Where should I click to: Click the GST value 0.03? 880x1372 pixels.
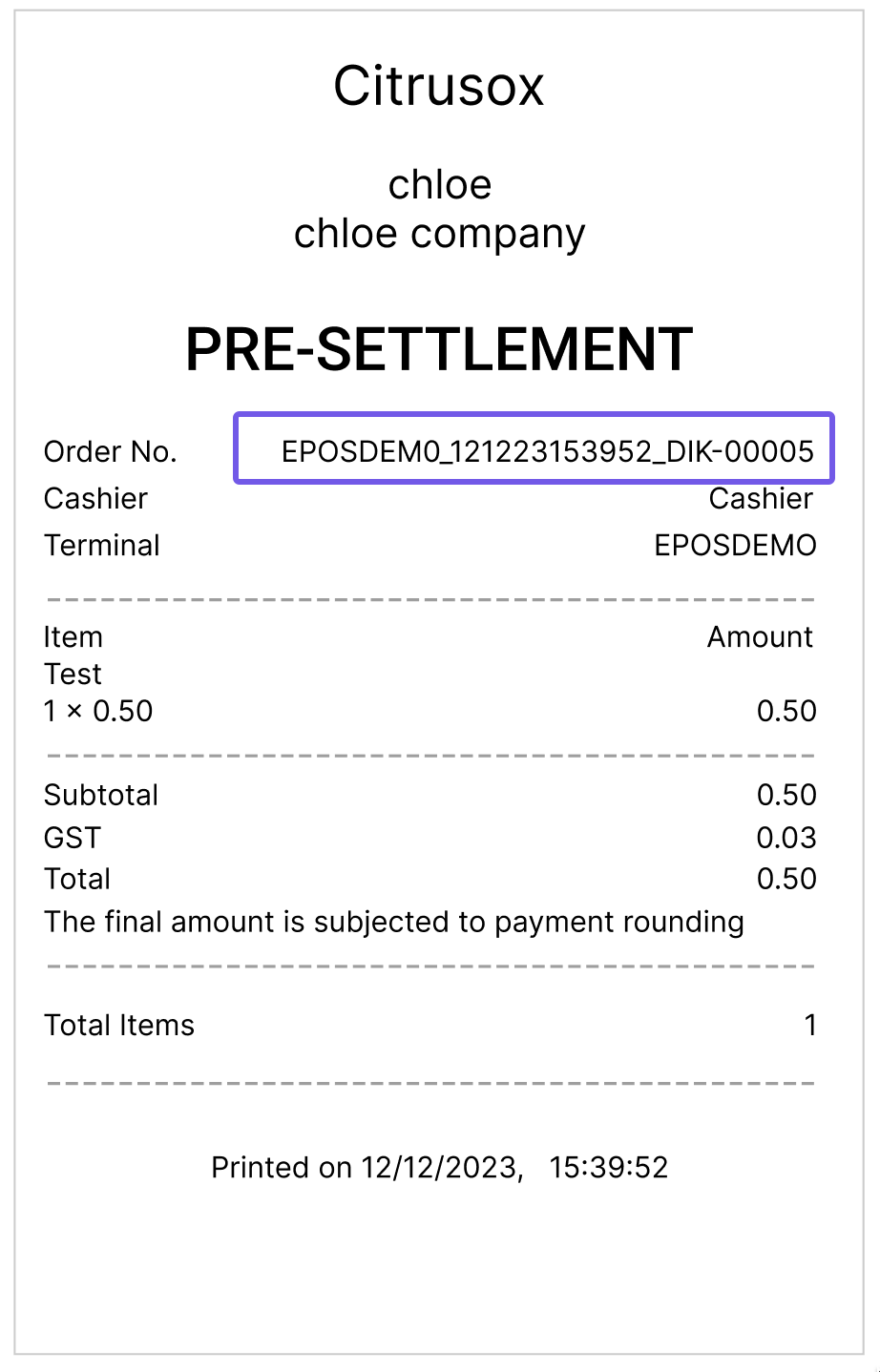point(786,838)
